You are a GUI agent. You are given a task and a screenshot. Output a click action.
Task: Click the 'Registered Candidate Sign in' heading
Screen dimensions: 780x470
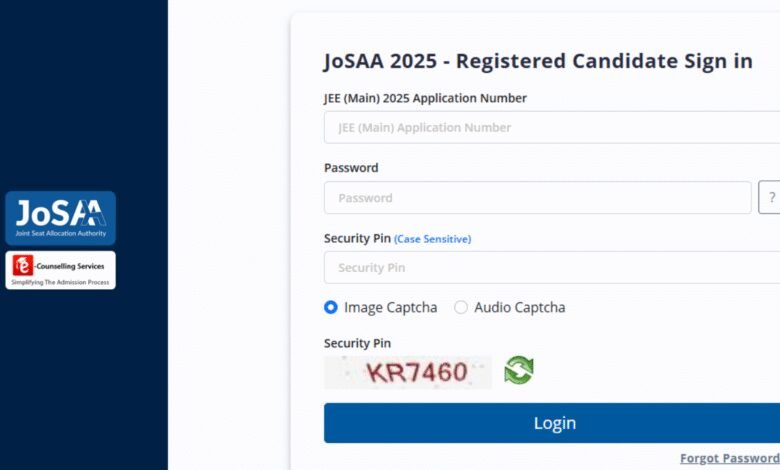coord(604,61)
